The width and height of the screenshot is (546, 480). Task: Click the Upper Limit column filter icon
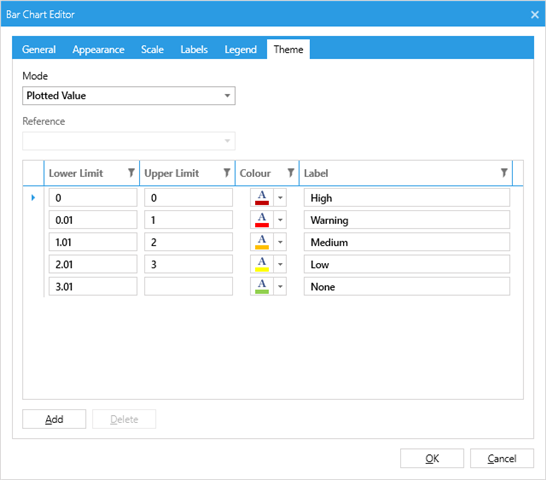tap(227, 172)
